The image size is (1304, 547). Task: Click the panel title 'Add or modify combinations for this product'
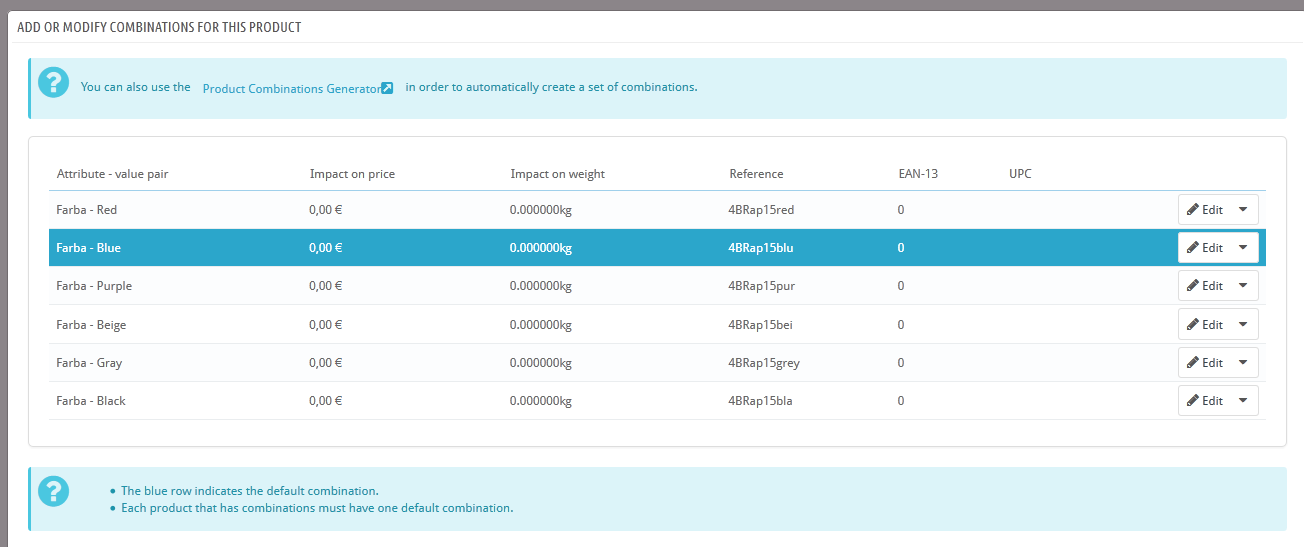tap(159, 27)
